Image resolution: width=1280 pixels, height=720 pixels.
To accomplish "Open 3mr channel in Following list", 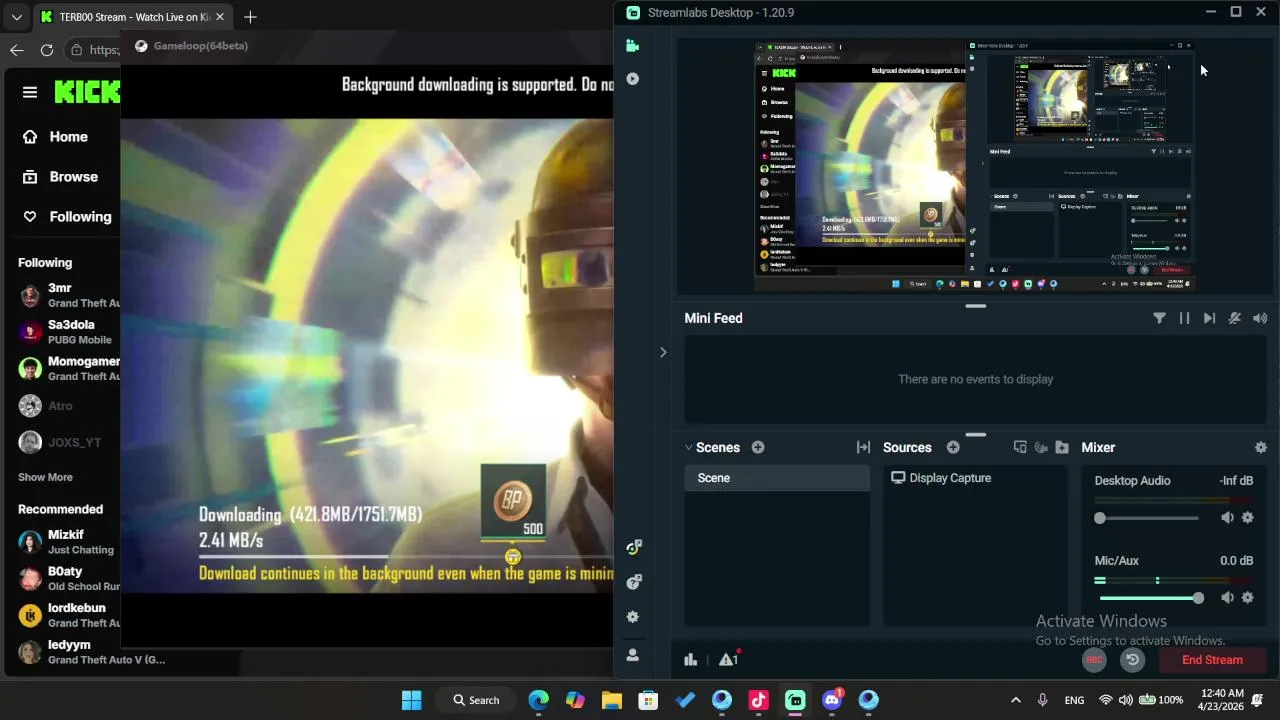I will click(68, 295).
